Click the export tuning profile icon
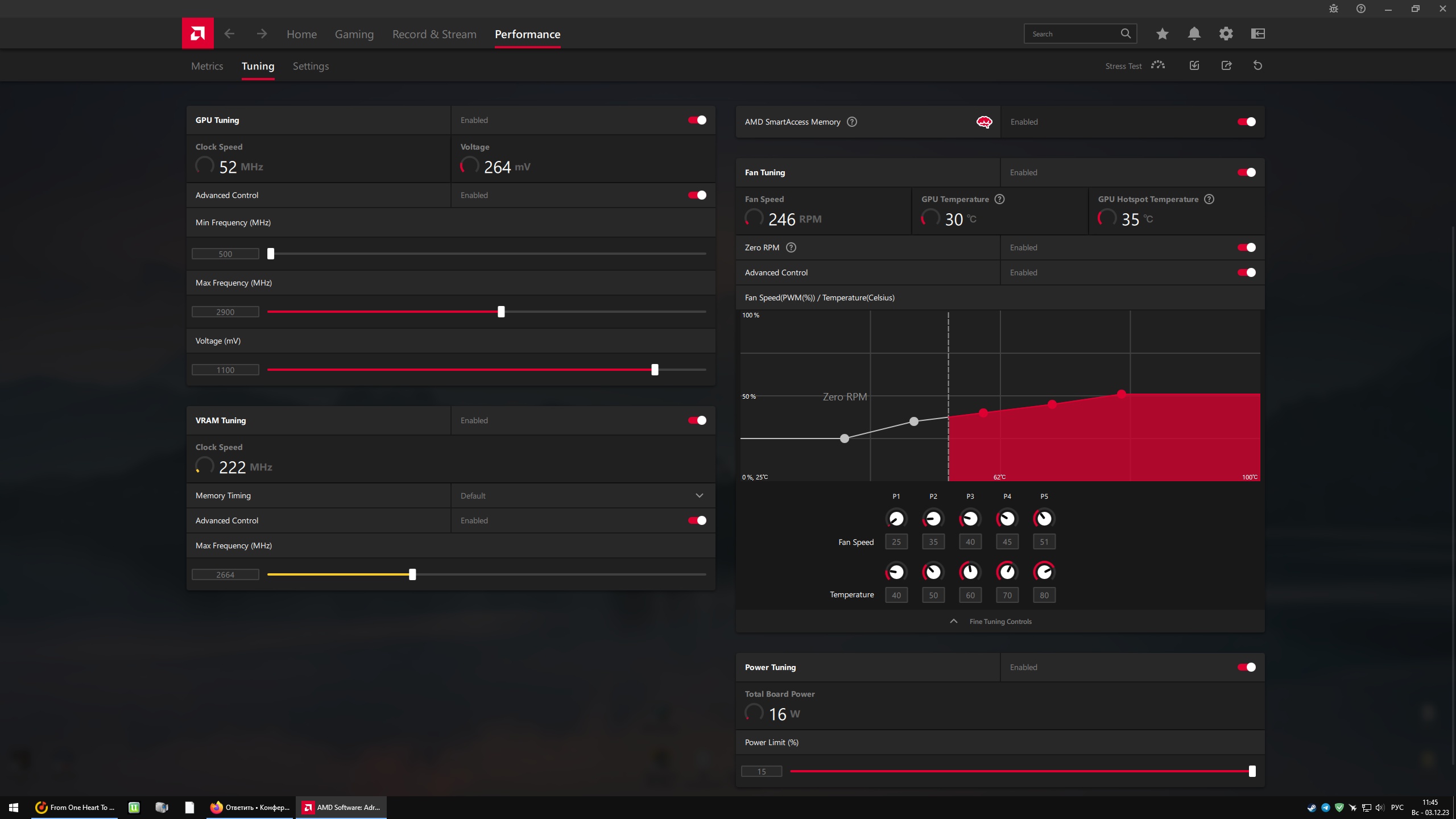 tap(1226, 66)
